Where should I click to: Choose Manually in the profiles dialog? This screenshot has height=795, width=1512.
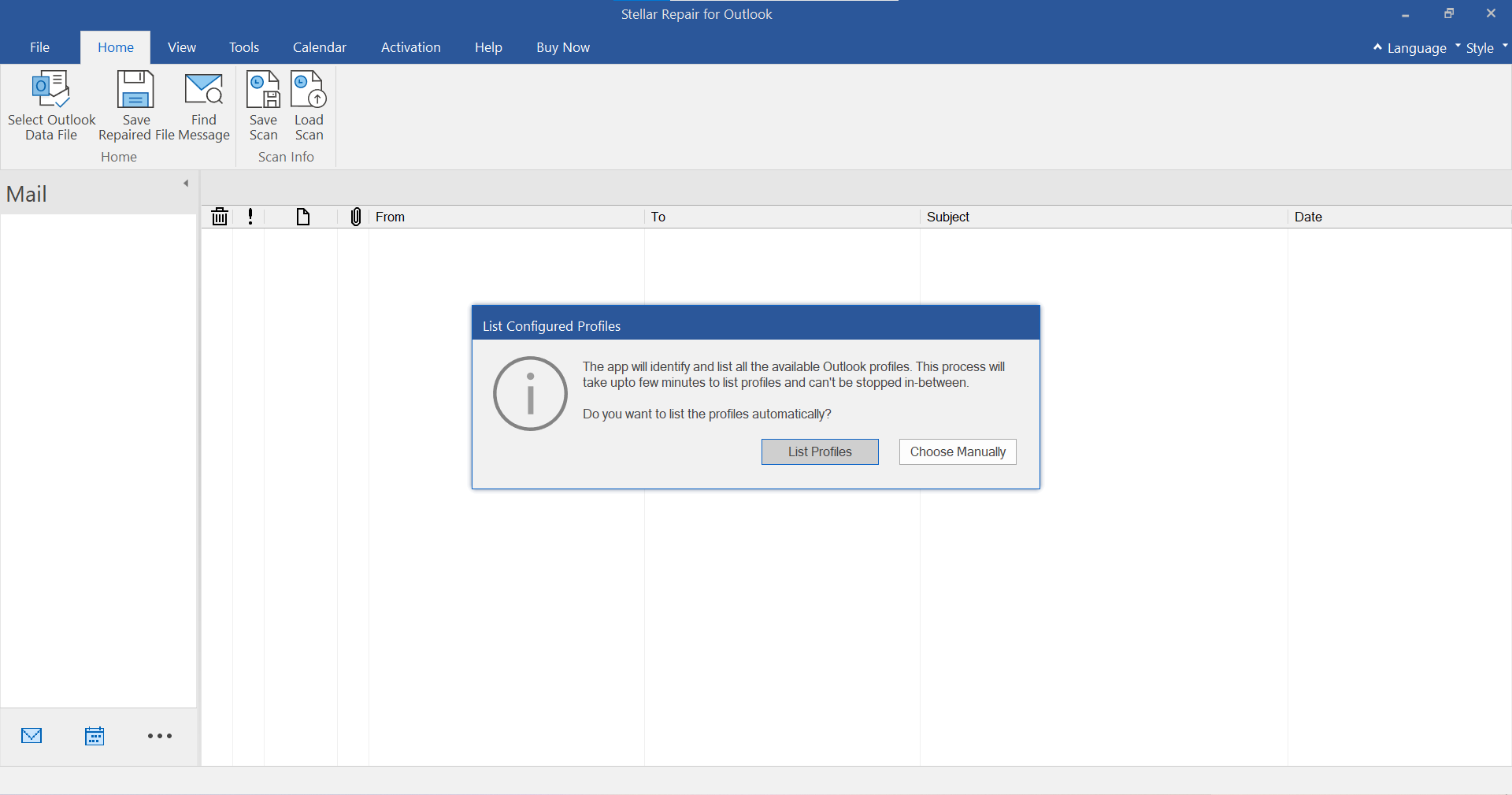point(957,451)
